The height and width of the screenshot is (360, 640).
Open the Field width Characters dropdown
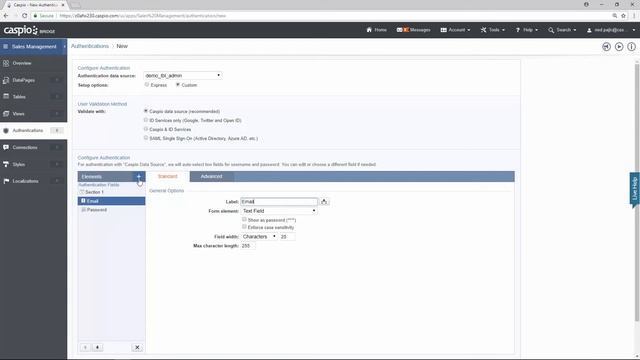(259, 237)
